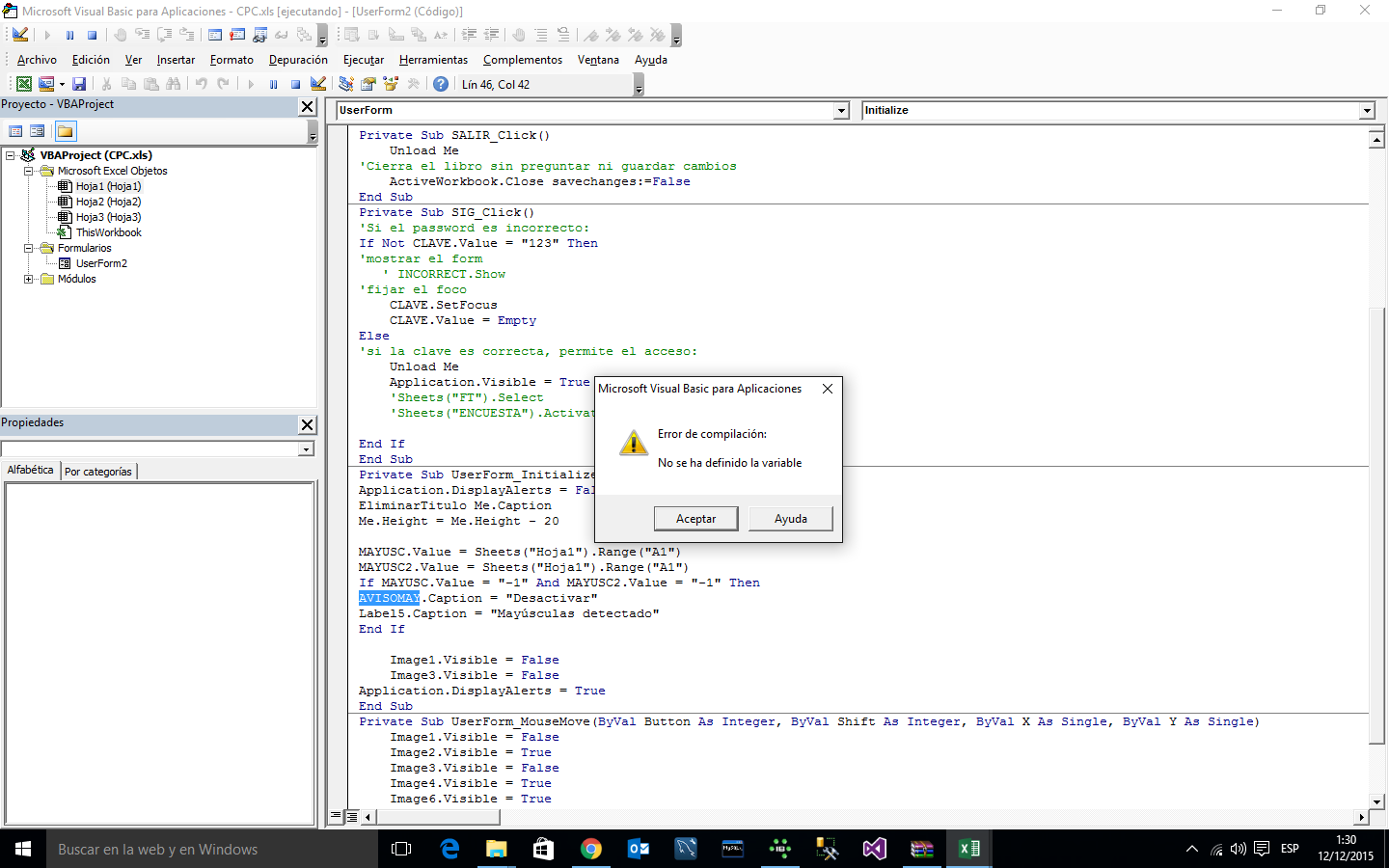Select Hoja1 (Hoja1) in project tree
1389x868 pixels.
tap(108, 186)
